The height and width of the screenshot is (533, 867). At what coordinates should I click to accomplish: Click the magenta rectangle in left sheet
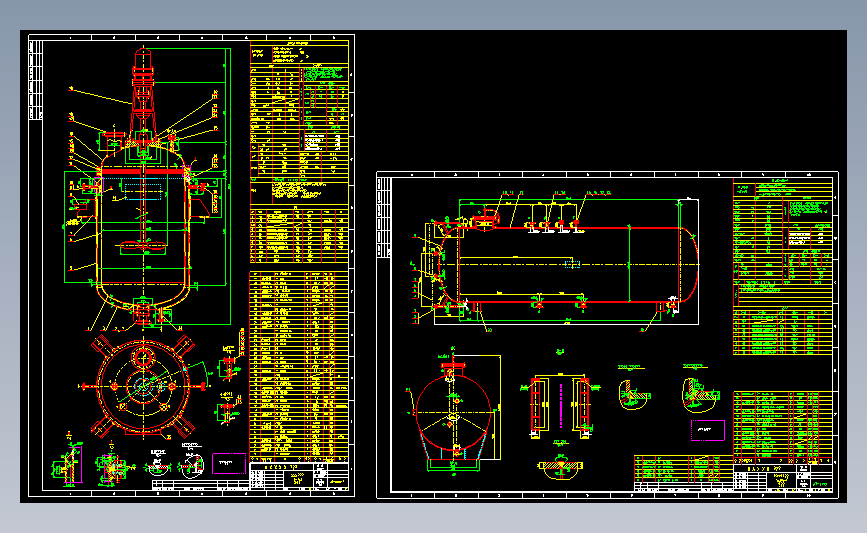pyautogui.click(x=229, y=463)
